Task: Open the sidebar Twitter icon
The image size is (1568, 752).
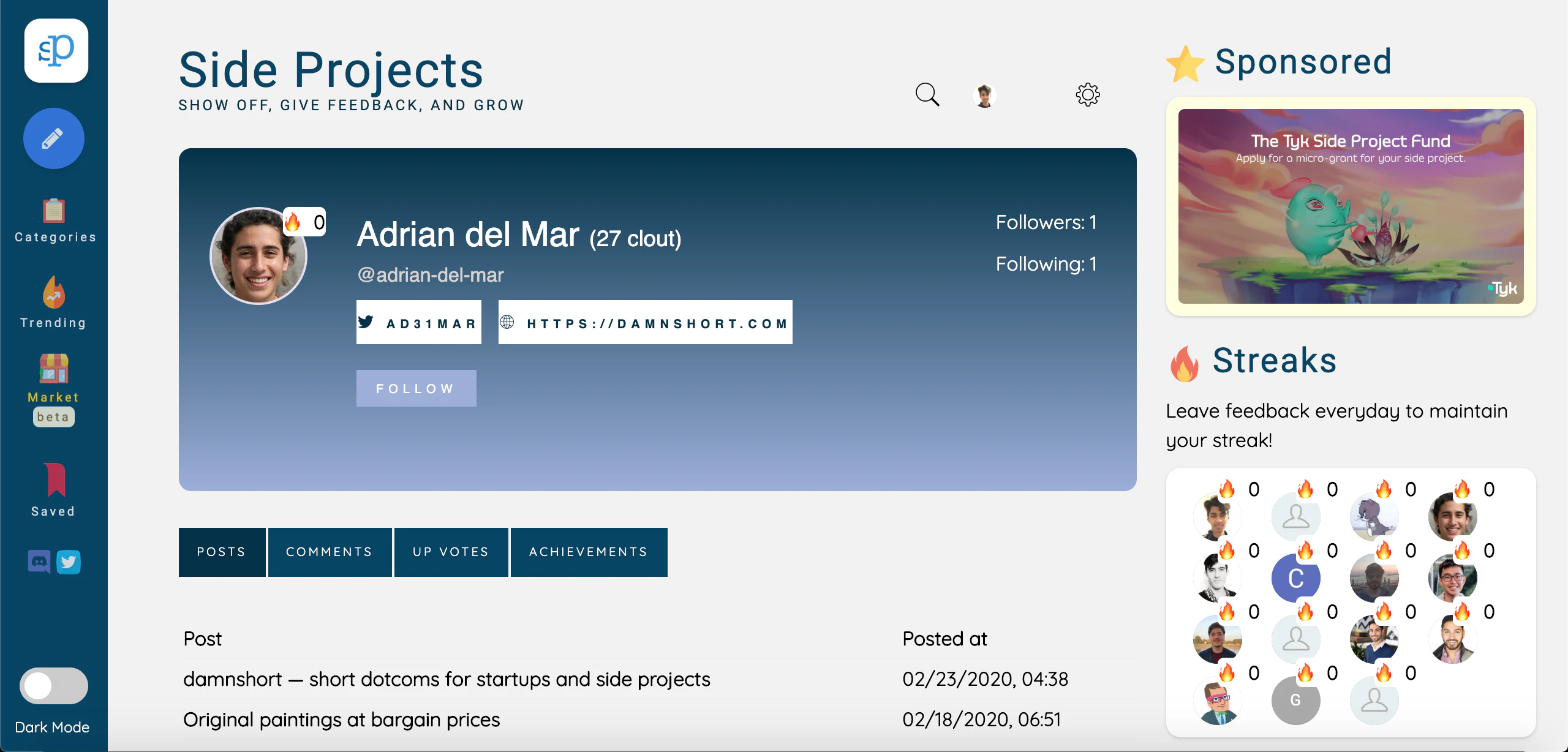Action: [x=69, y=562]
